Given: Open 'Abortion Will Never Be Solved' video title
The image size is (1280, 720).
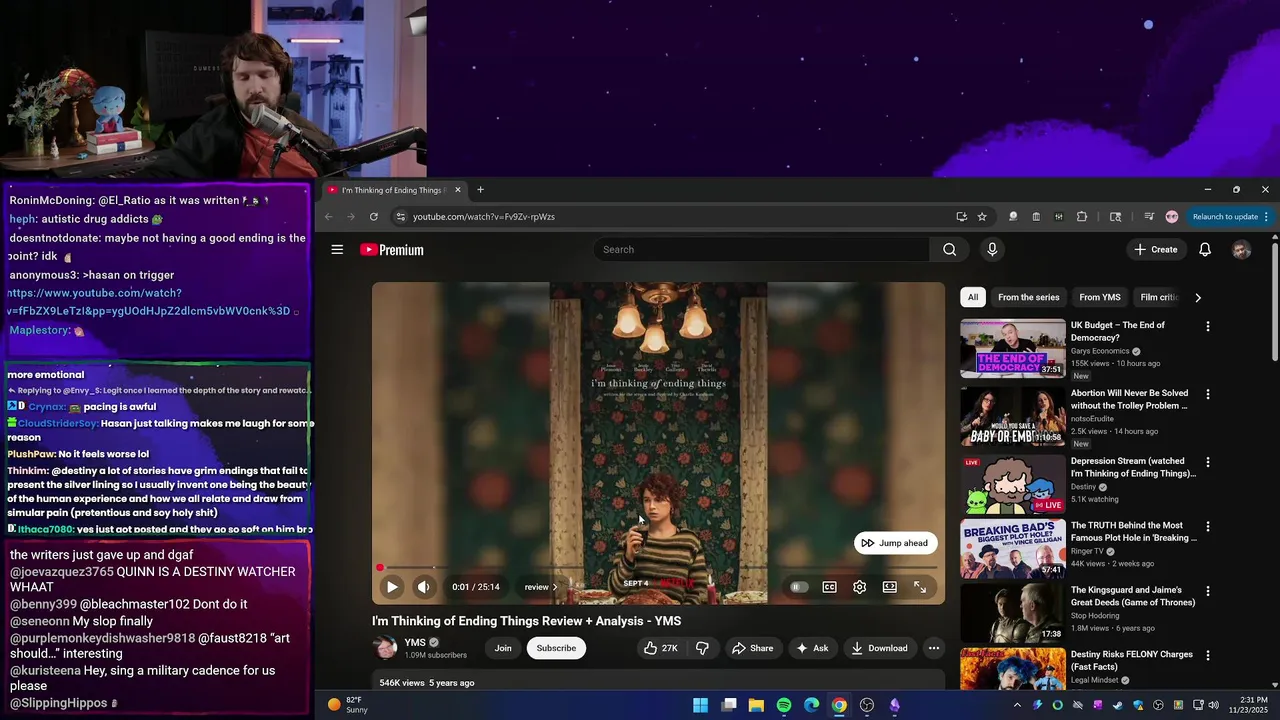Looking at the screenshot, I should (1129, 399).
